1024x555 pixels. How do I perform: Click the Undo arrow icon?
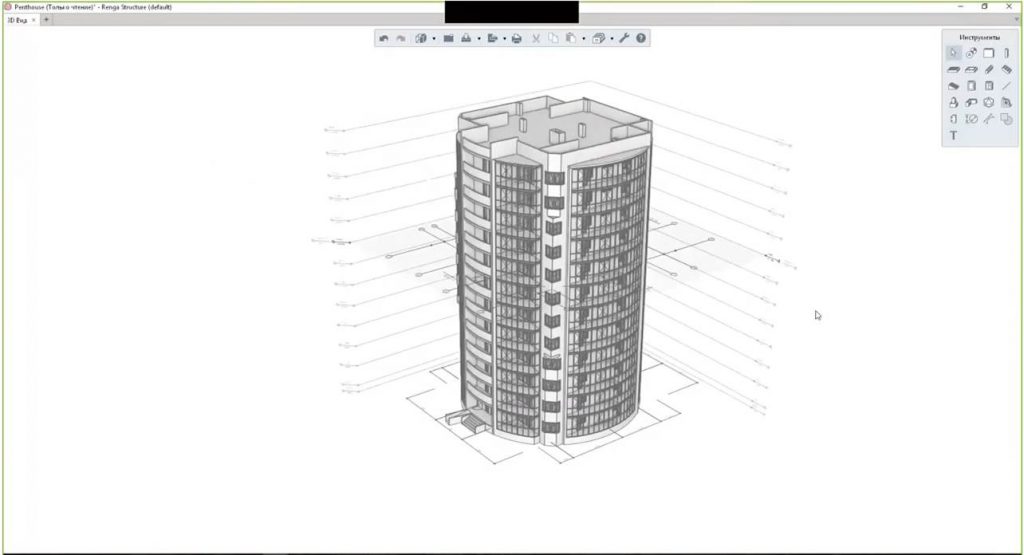[383, 39]
